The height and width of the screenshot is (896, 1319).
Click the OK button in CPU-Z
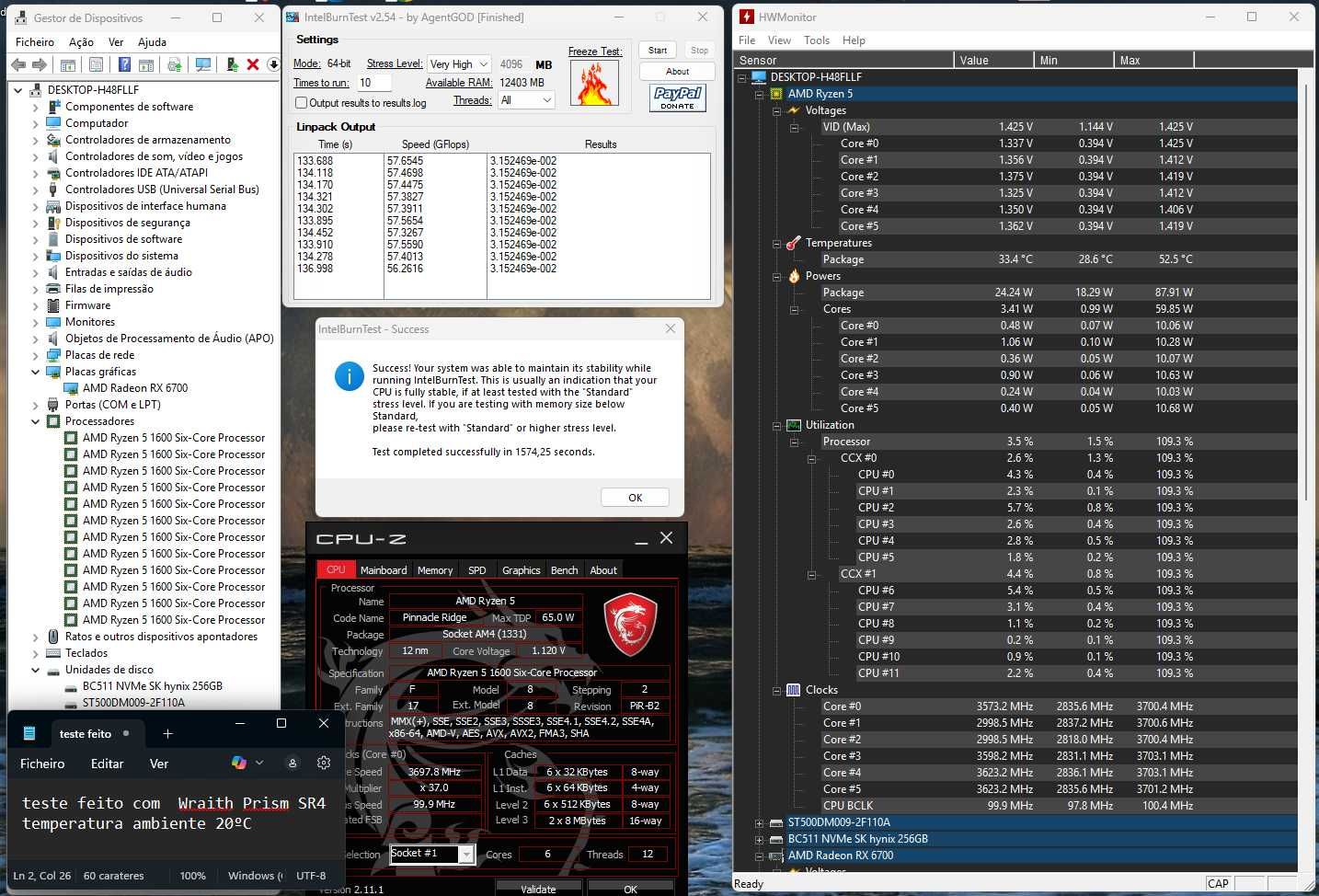[x=630, y=889]
